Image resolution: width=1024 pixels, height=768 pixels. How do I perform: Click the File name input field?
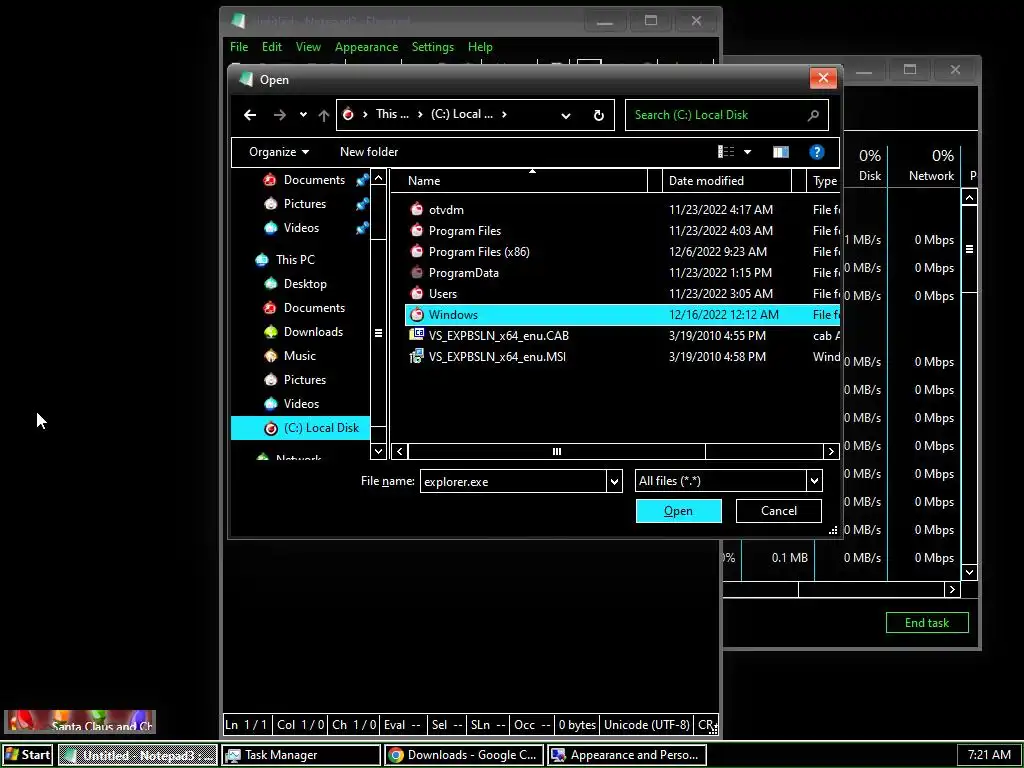[513, 481]
